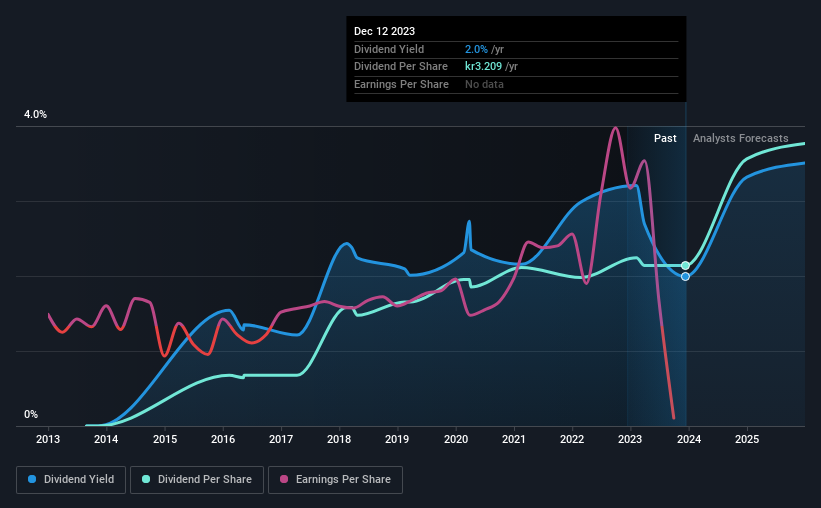Toggle the Earnings Per Share legend button

(335, 480)
